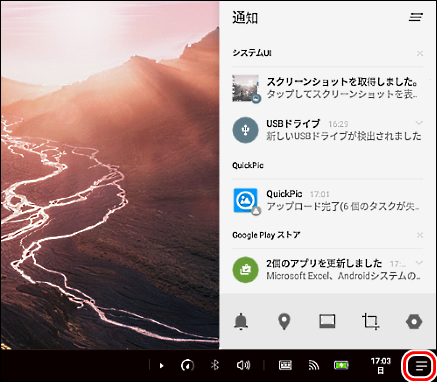
Task: Close the panel via taskbar notification menu icon
Action: [x=421, y=366]
